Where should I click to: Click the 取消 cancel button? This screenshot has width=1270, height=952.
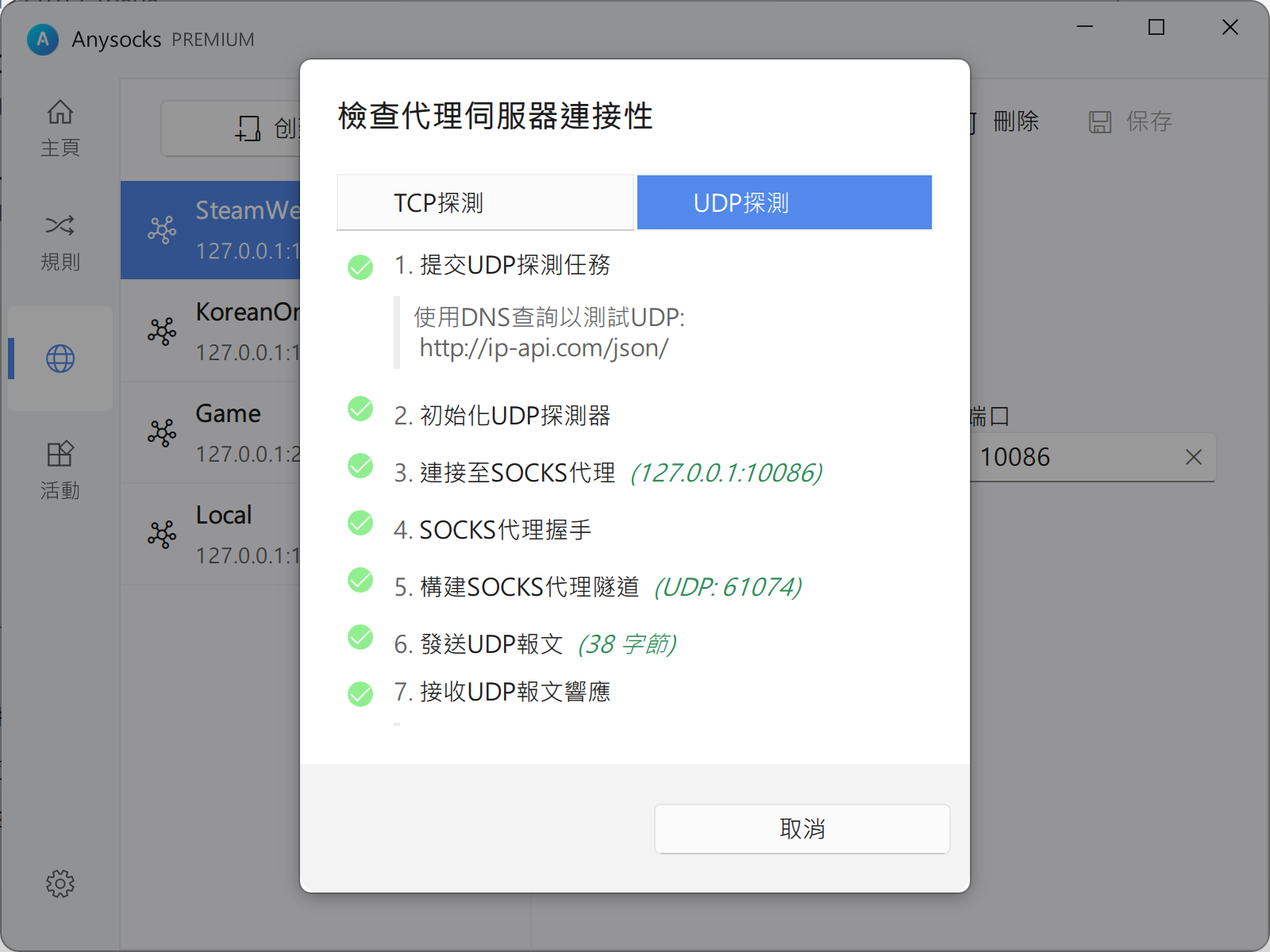802,829
